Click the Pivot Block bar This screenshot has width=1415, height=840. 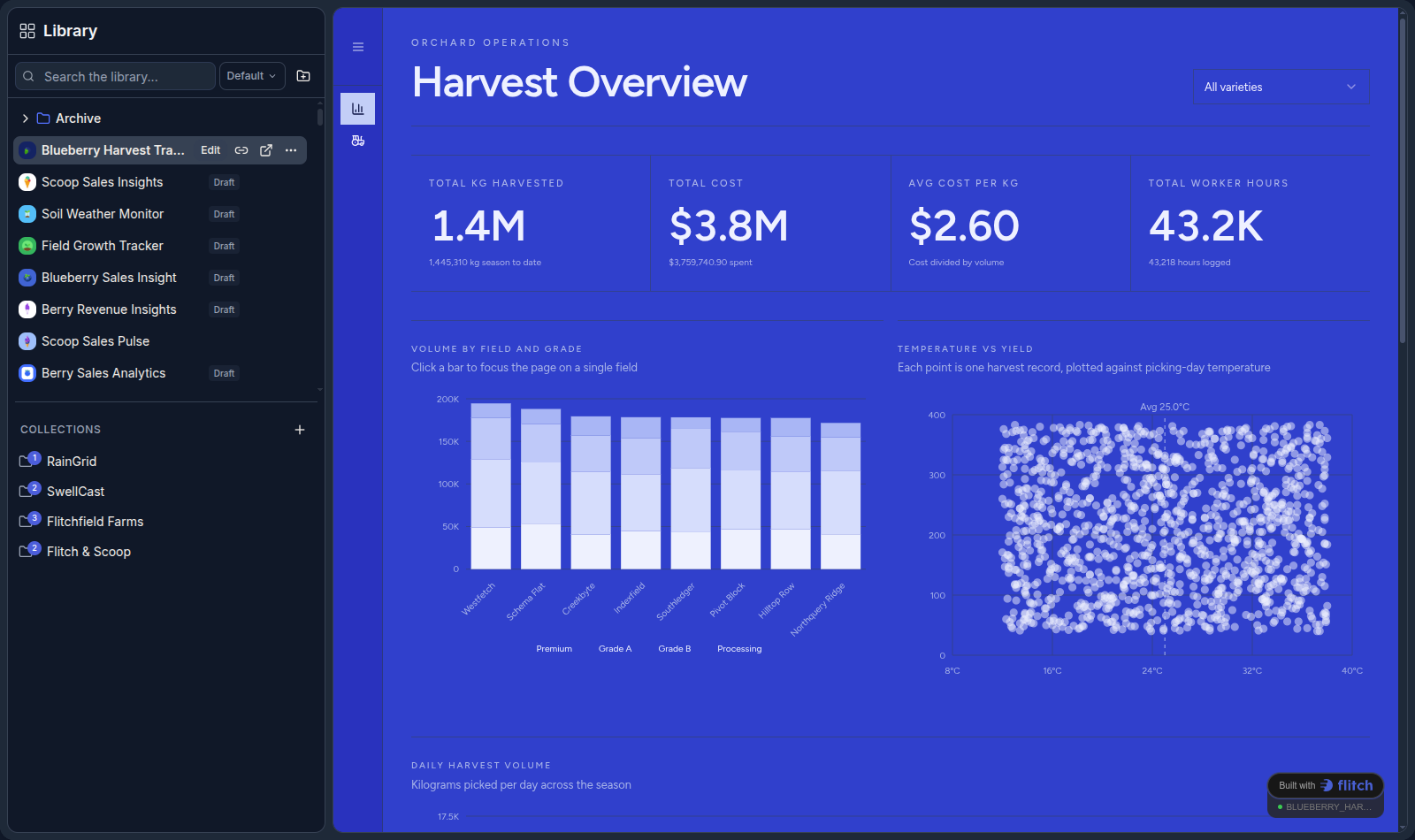(x=741, y=493)
